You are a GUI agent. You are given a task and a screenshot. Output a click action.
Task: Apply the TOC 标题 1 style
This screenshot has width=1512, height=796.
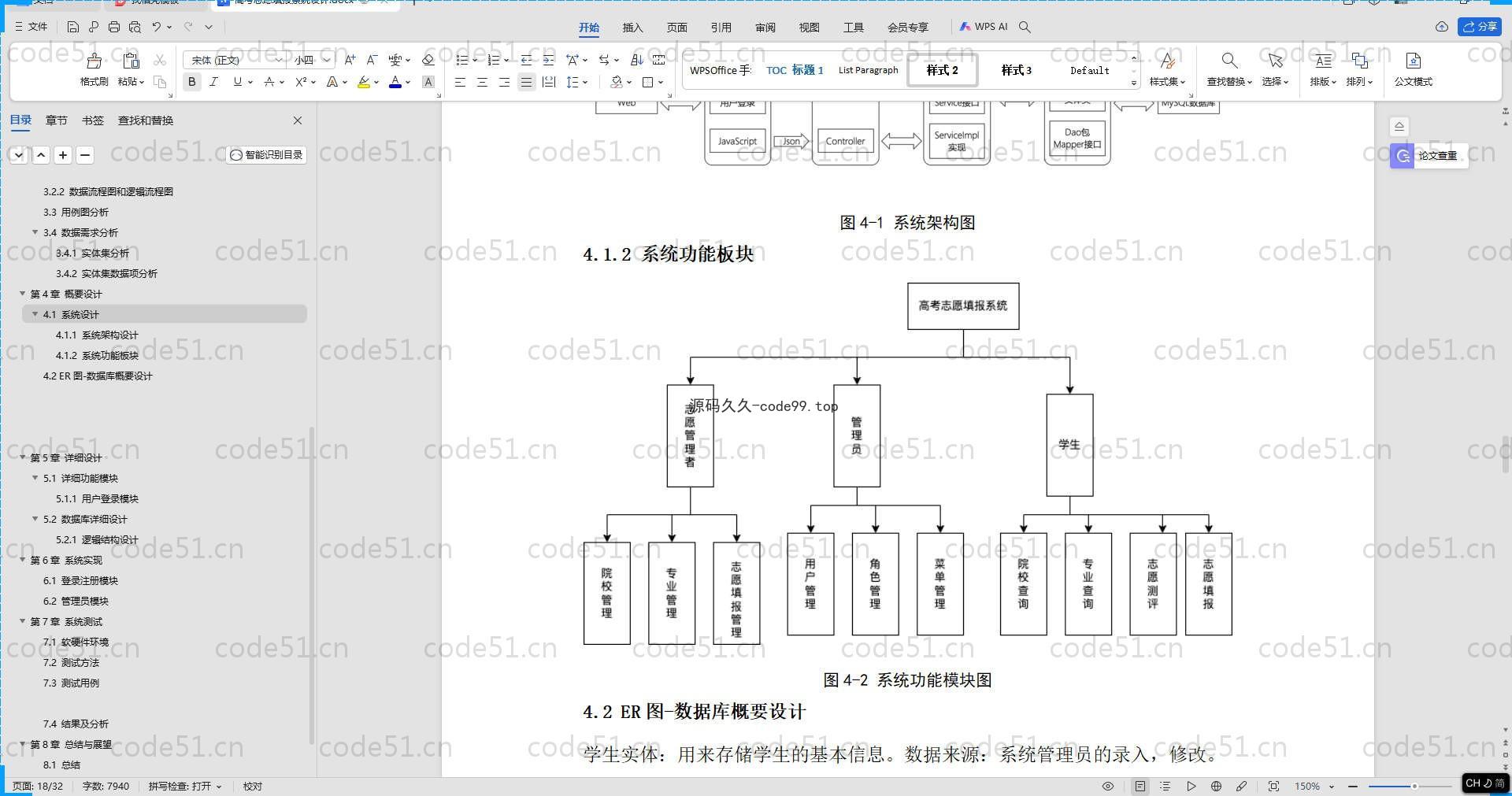point(795,70)
